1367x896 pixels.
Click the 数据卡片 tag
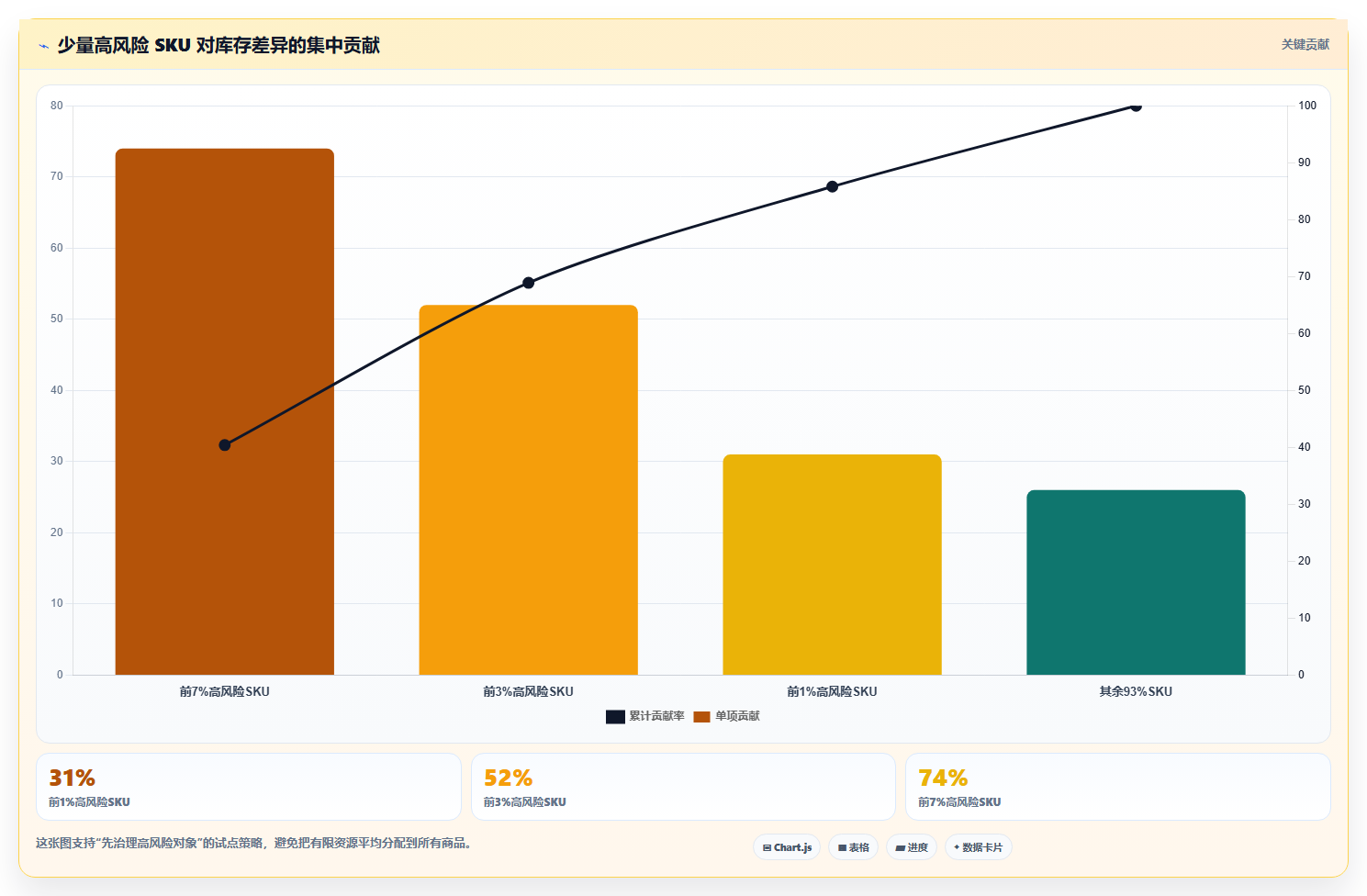tap(979, 847)
